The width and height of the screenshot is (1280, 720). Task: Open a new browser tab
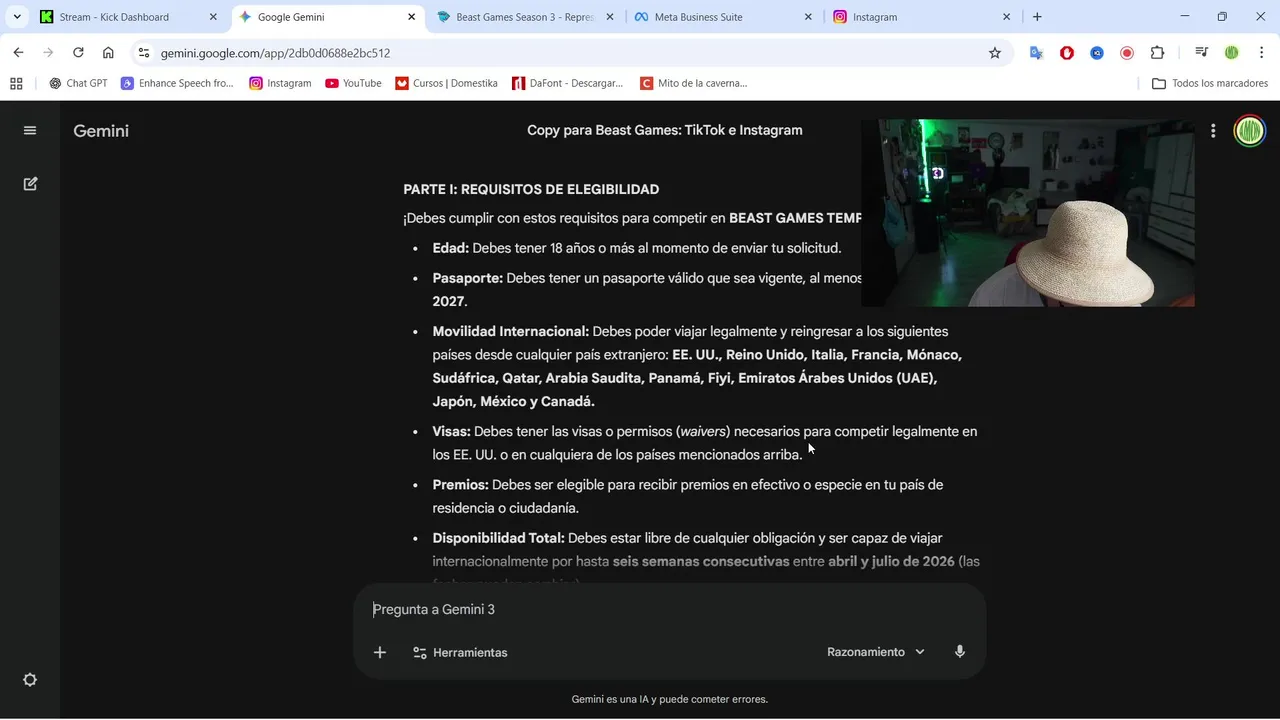[x=1037, y=17]
